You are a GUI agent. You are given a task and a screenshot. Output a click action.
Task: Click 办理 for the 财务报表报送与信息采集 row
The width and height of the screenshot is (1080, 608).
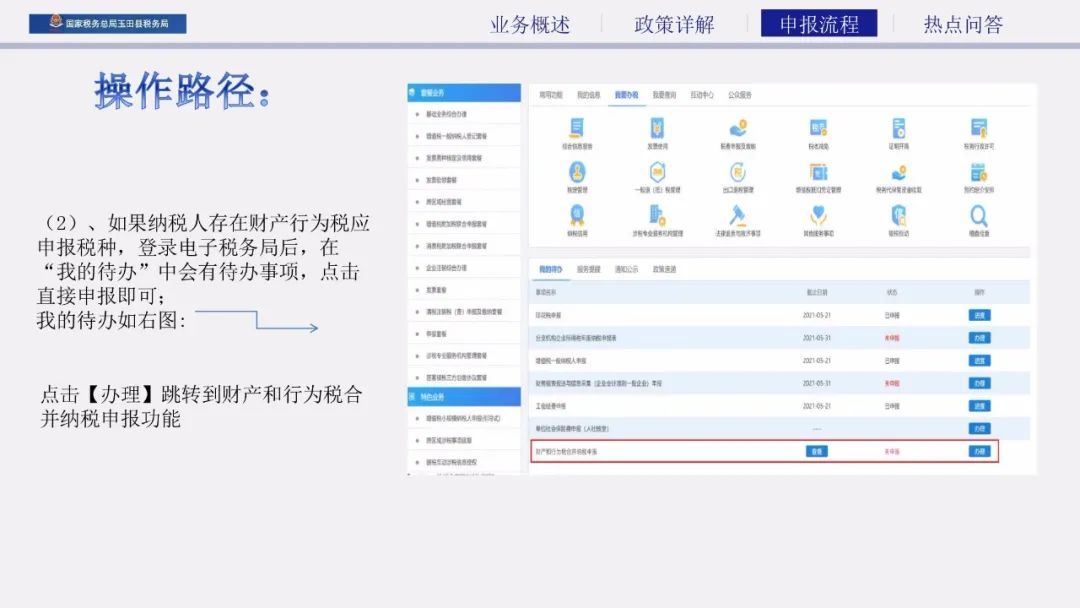(979, 384)
